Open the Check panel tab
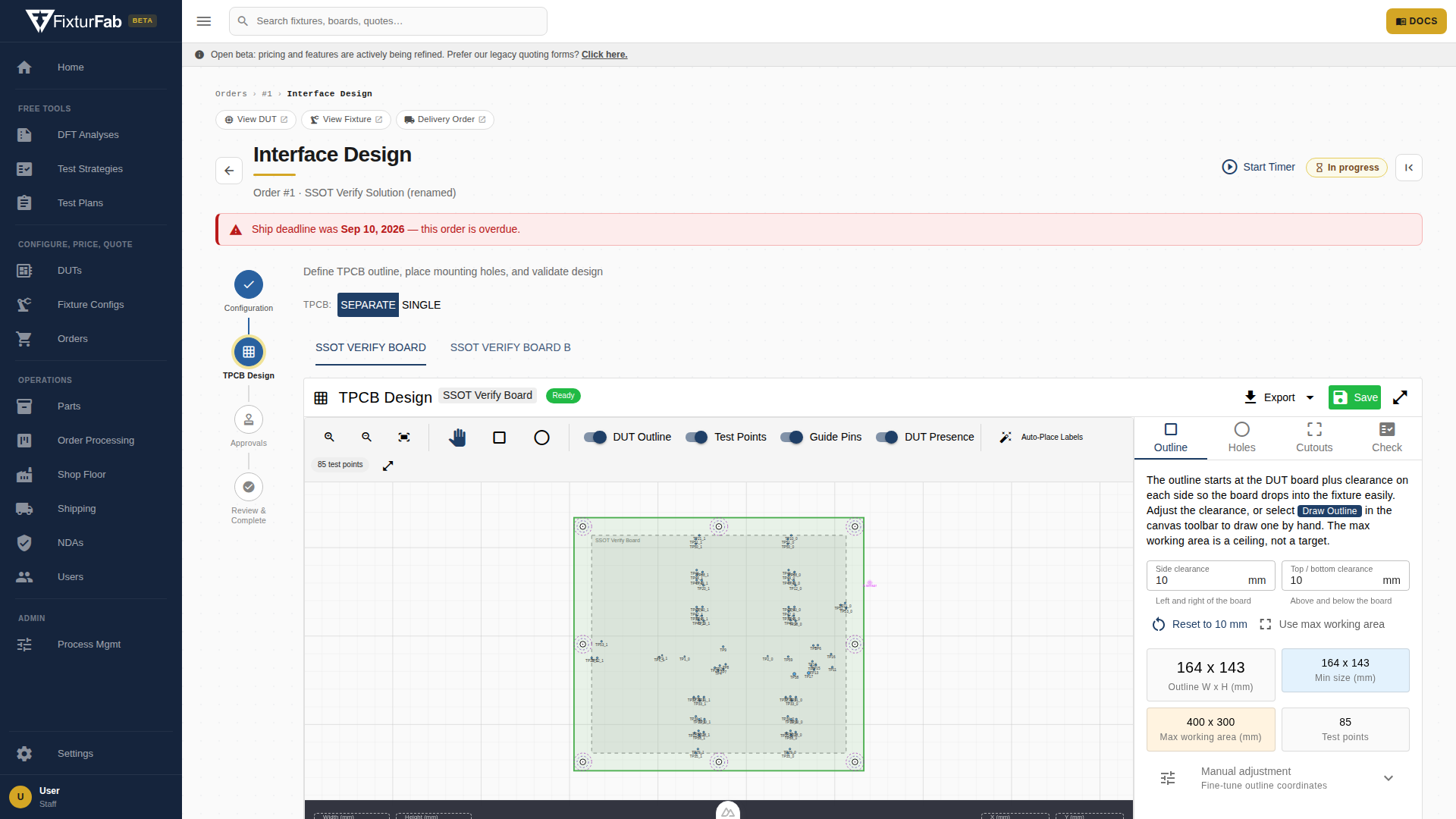This screenshot has height=819, width=1456. tap(1386, 438)
